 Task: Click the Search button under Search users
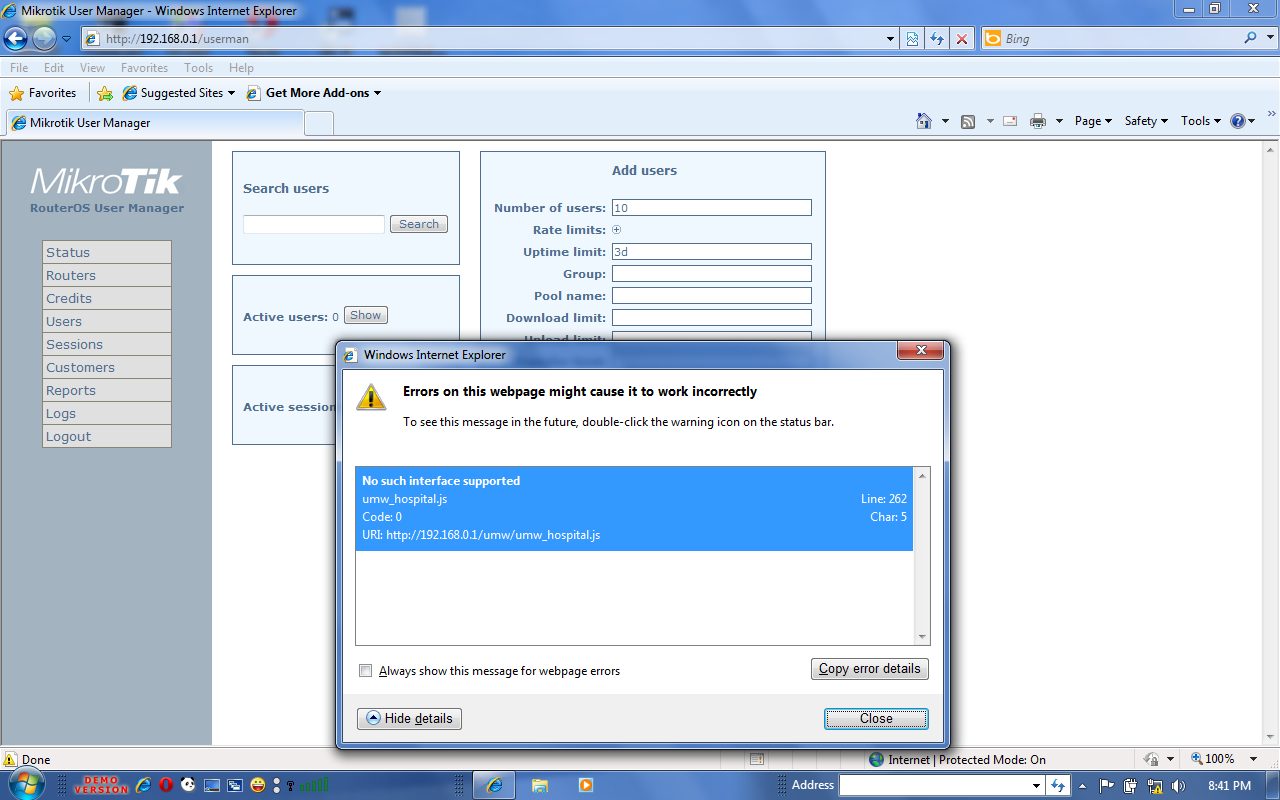419,224
